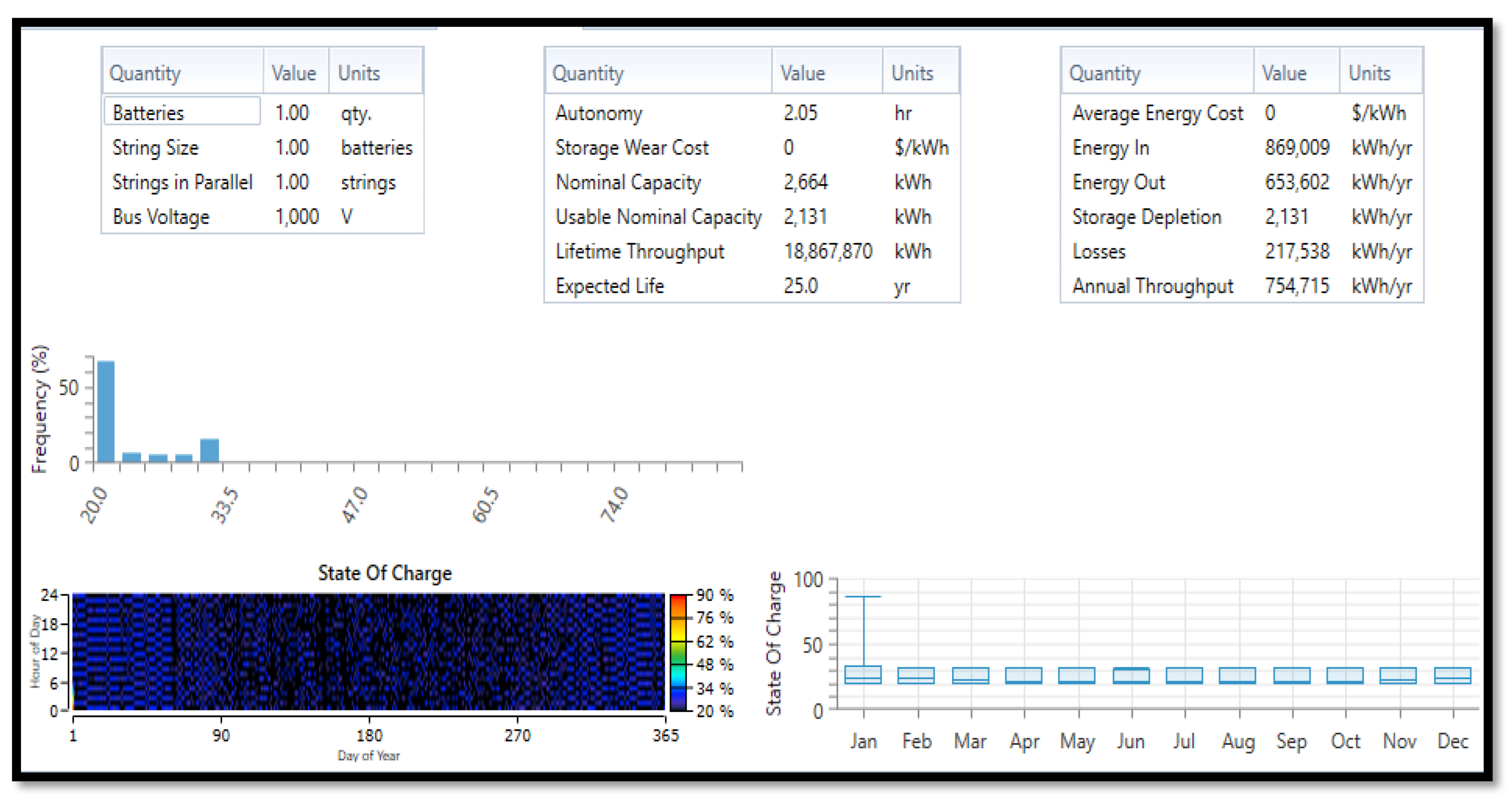Viewport: 1512px width, 803px height.
Task: Click the color scale legend bar
Action: pos(678,652)
